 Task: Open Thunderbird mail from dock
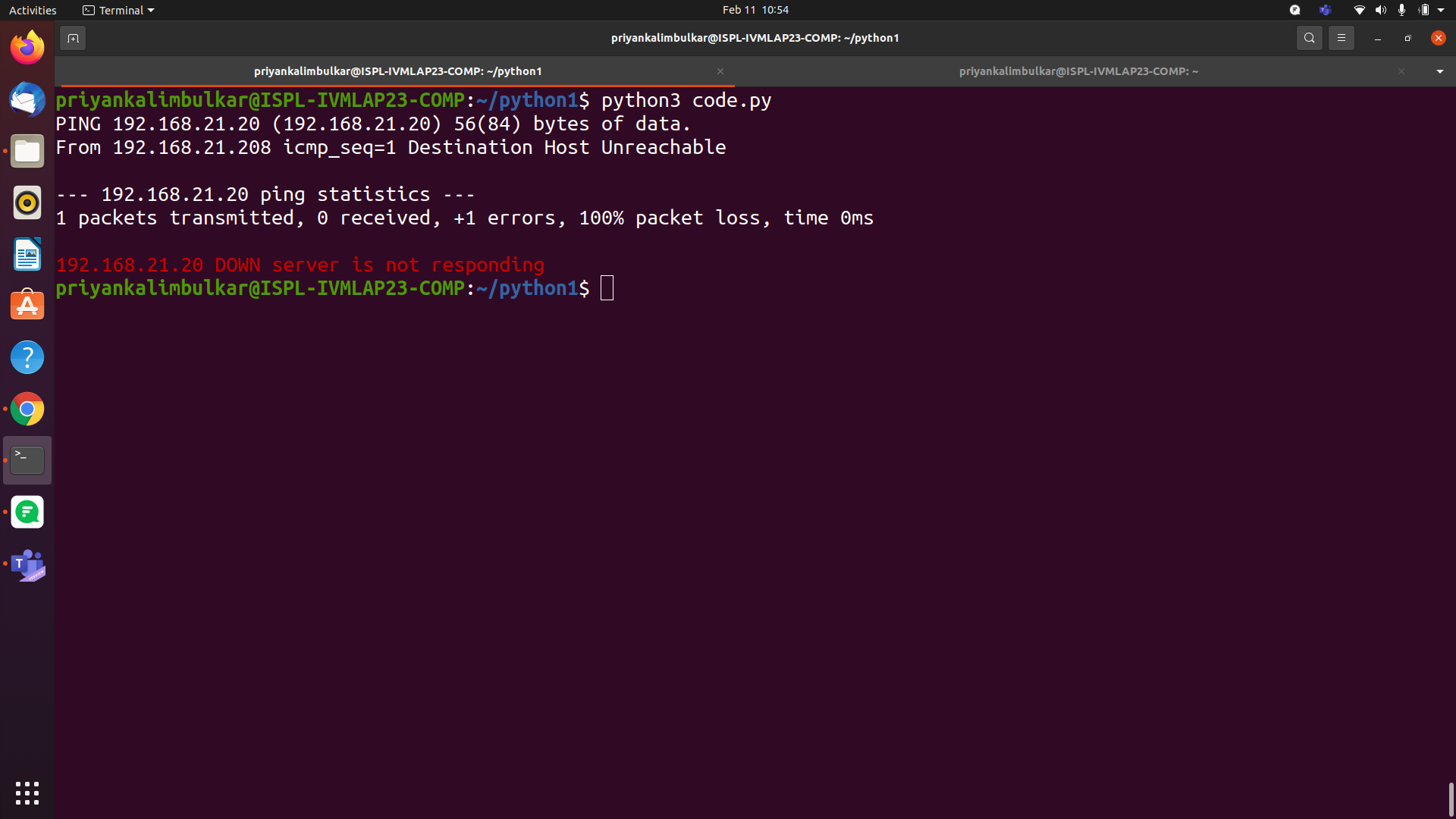tap(27, 99)
